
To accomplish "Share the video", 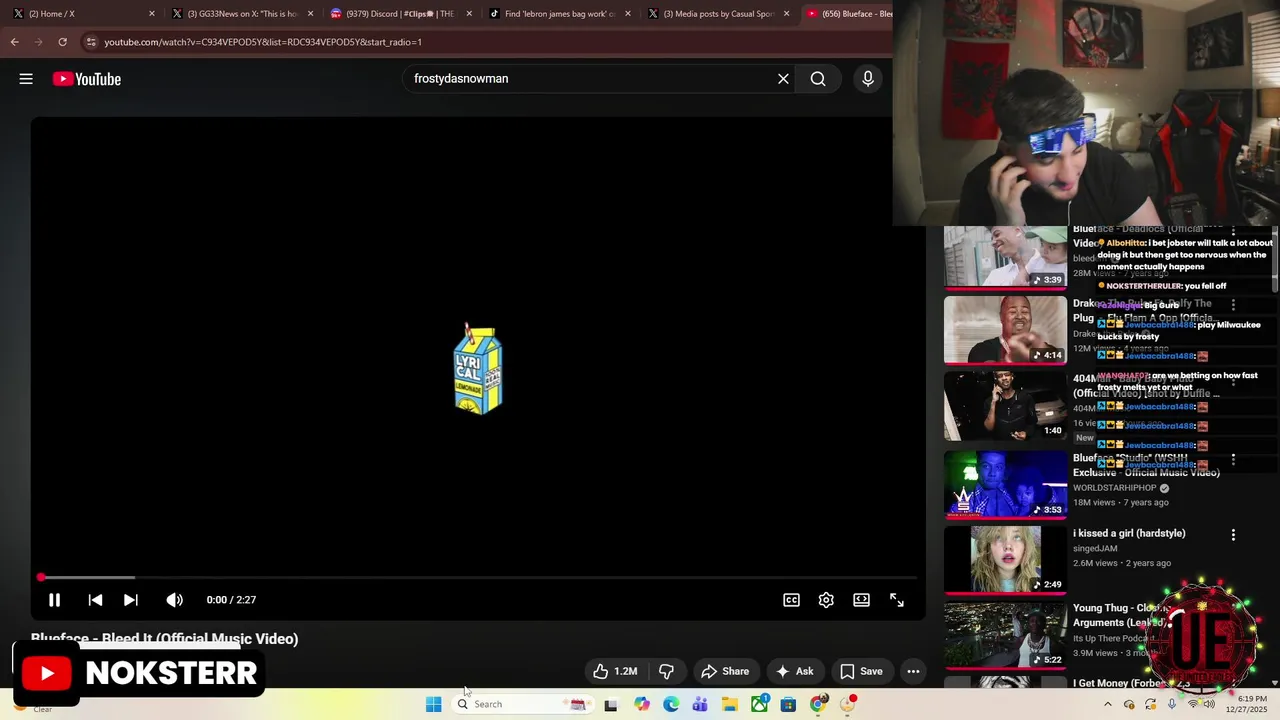I will 725,671.
